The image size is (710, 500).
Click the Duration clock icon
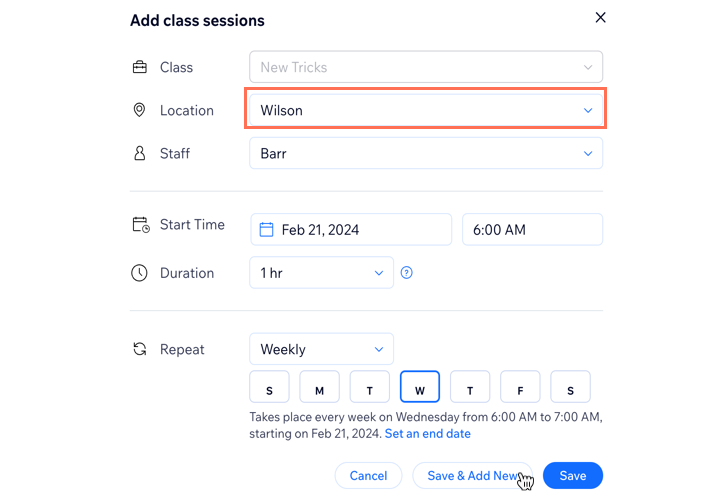tap(140, 273)
